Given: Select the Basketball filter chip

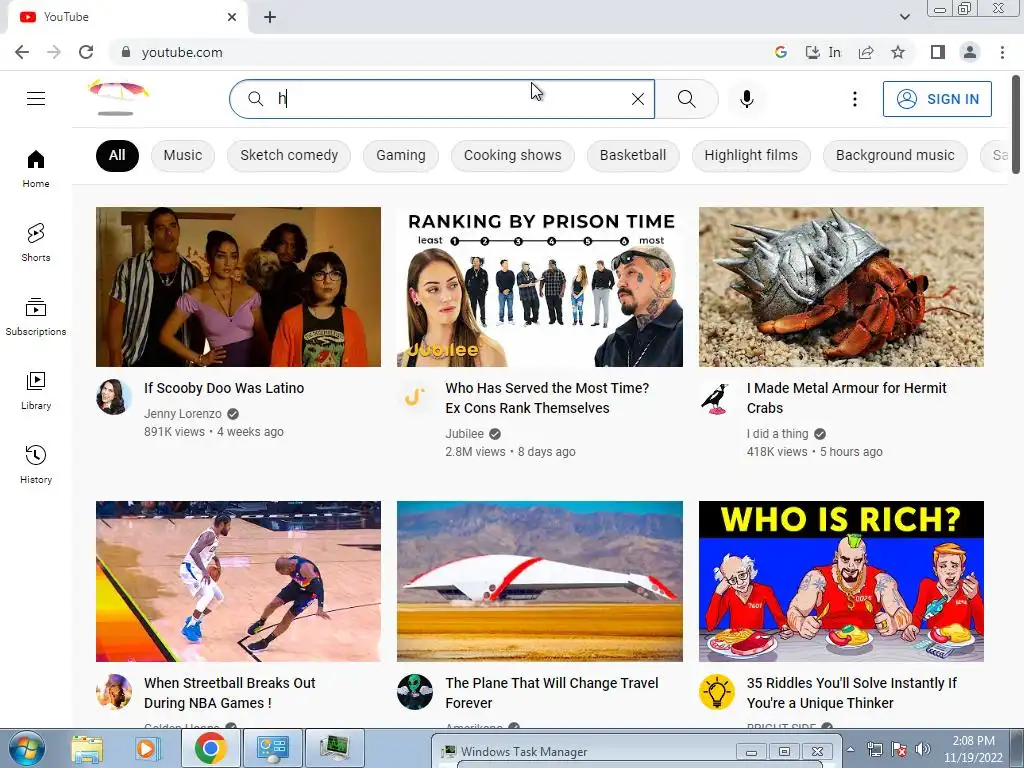Looking at the screenshot, I should [x=633, y=155].
